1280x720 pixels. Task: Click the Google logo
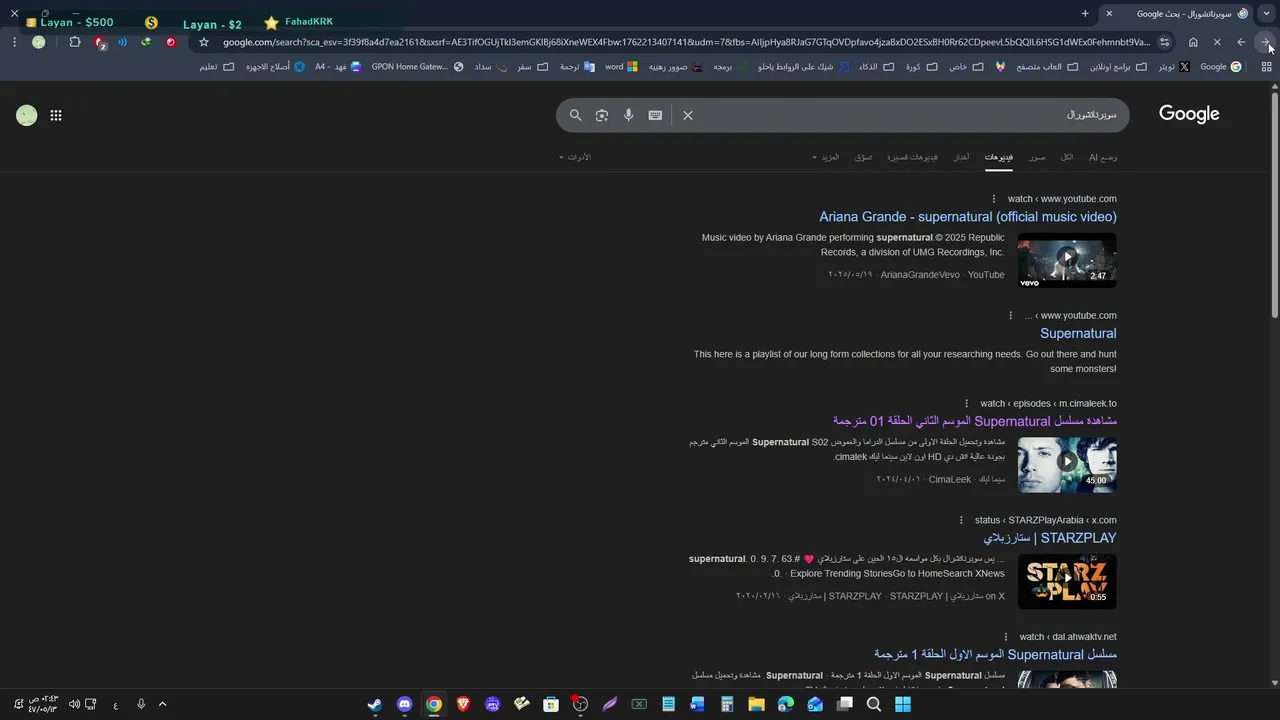[x=1189, y=114]
